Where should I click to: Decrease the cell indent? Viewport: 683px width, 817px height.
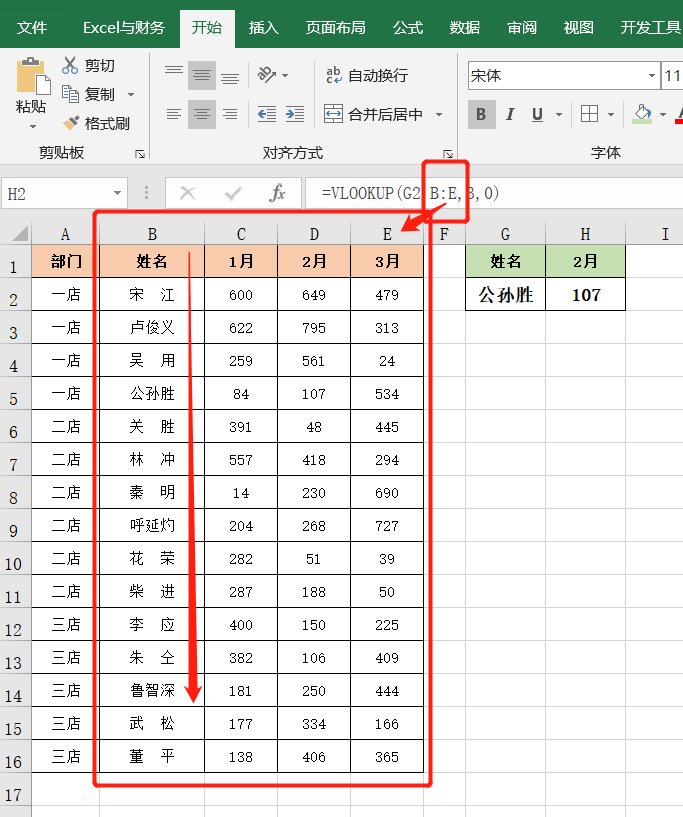click(x=267, y=114)
